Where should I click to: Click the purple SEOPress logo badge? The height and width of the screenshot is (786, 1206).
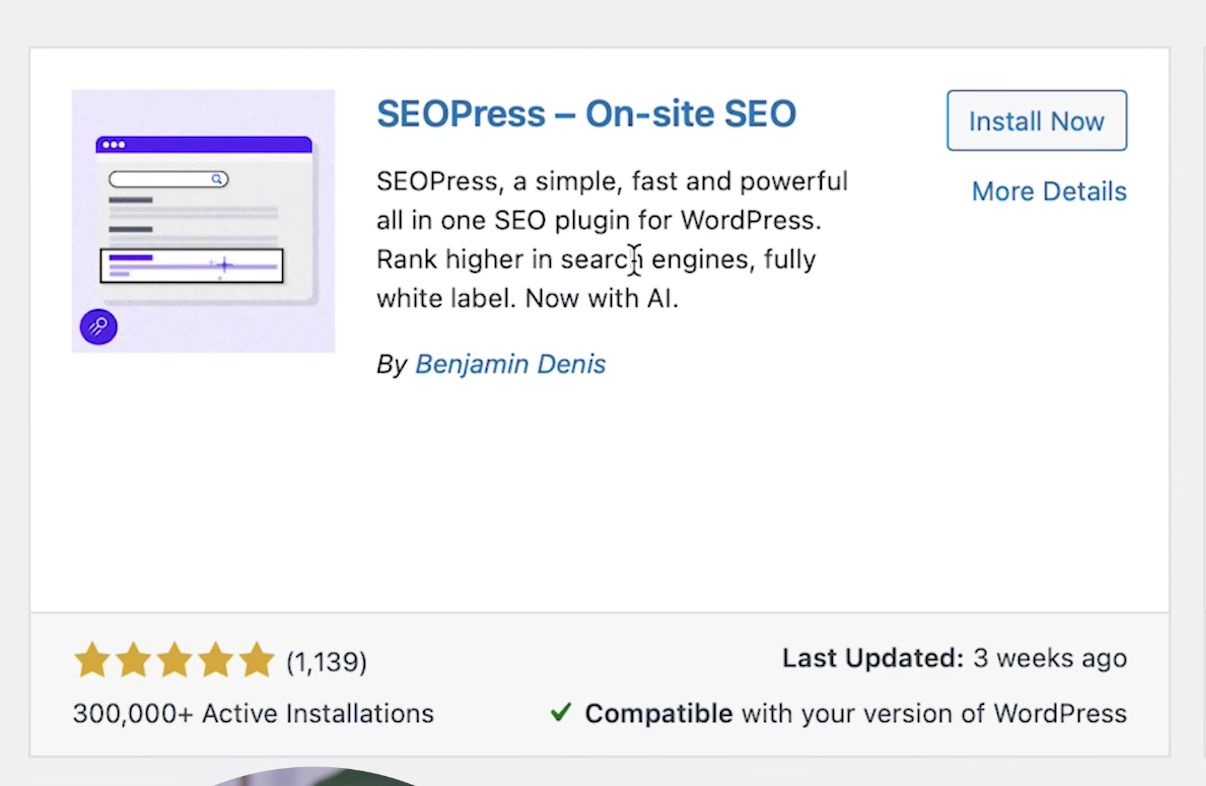tap(99, 326)
